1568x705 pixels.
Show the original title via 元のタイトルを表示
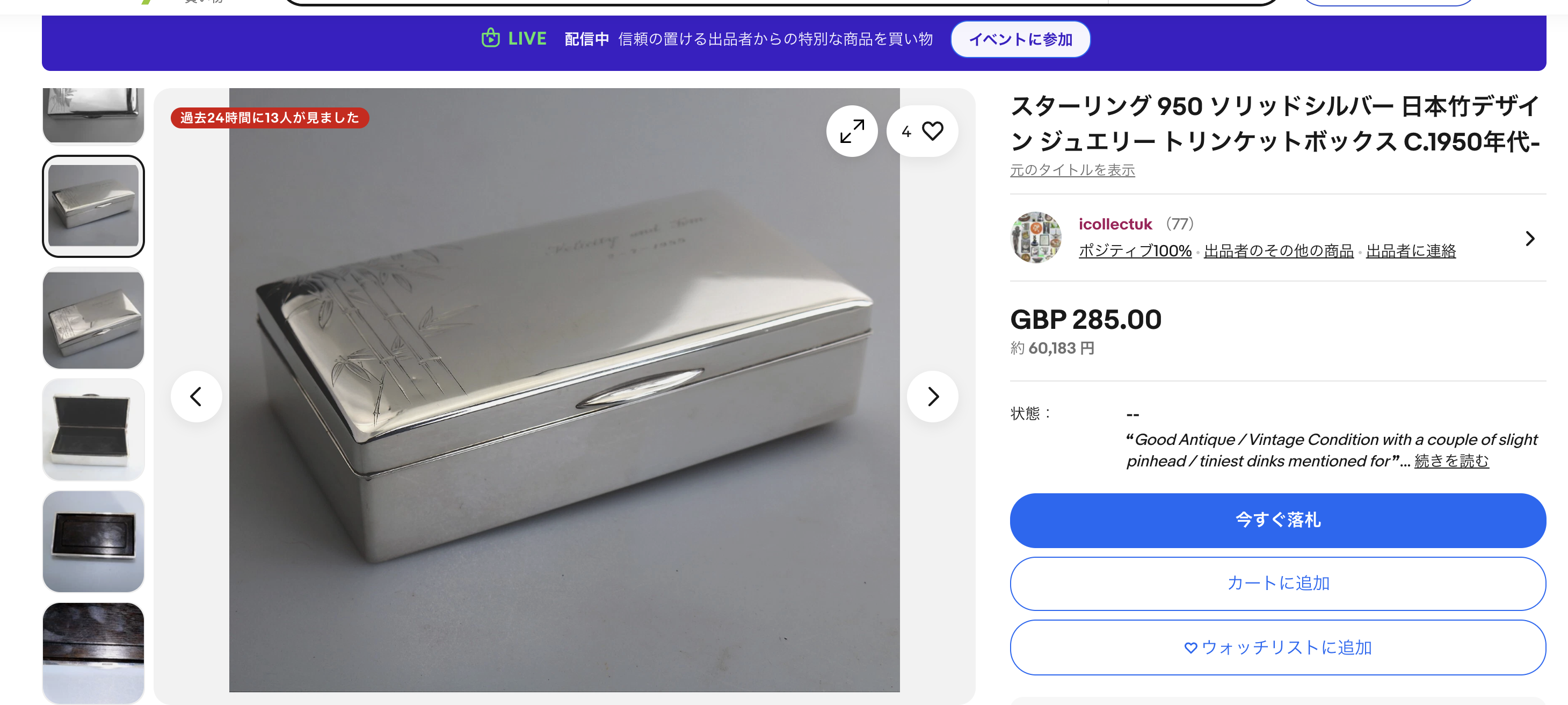1072,170
